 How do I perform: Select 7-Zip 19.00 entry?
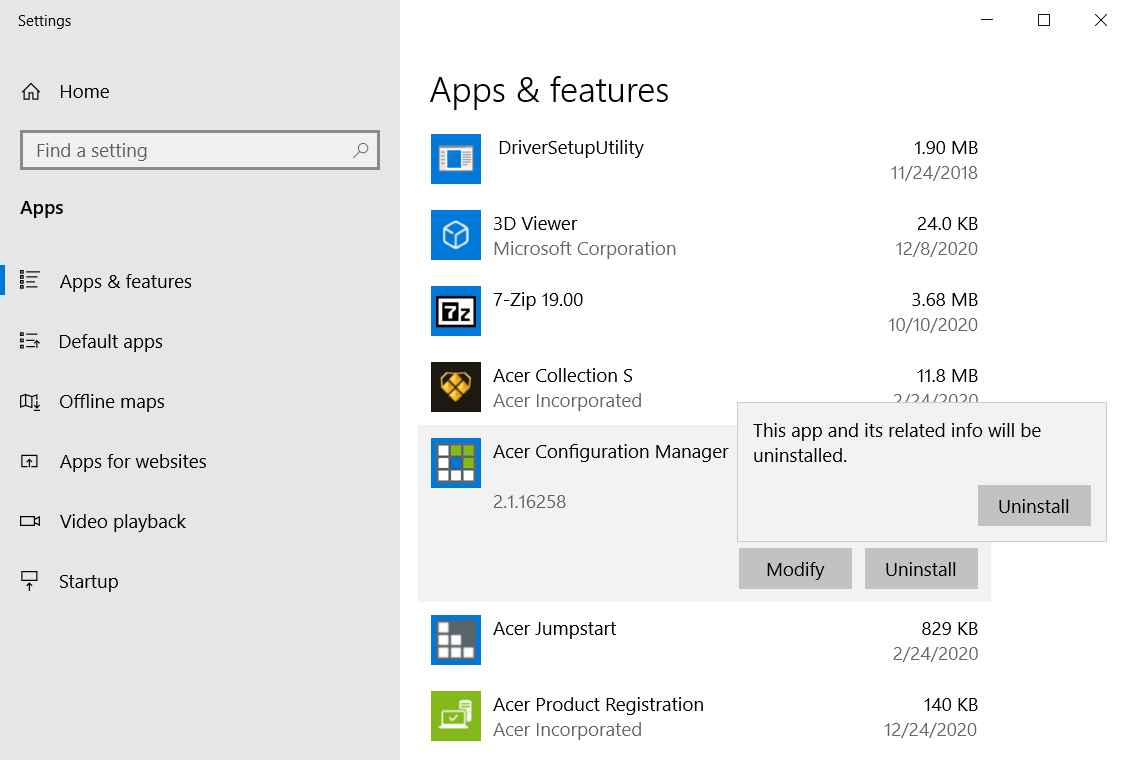click(x=703, y=311)
